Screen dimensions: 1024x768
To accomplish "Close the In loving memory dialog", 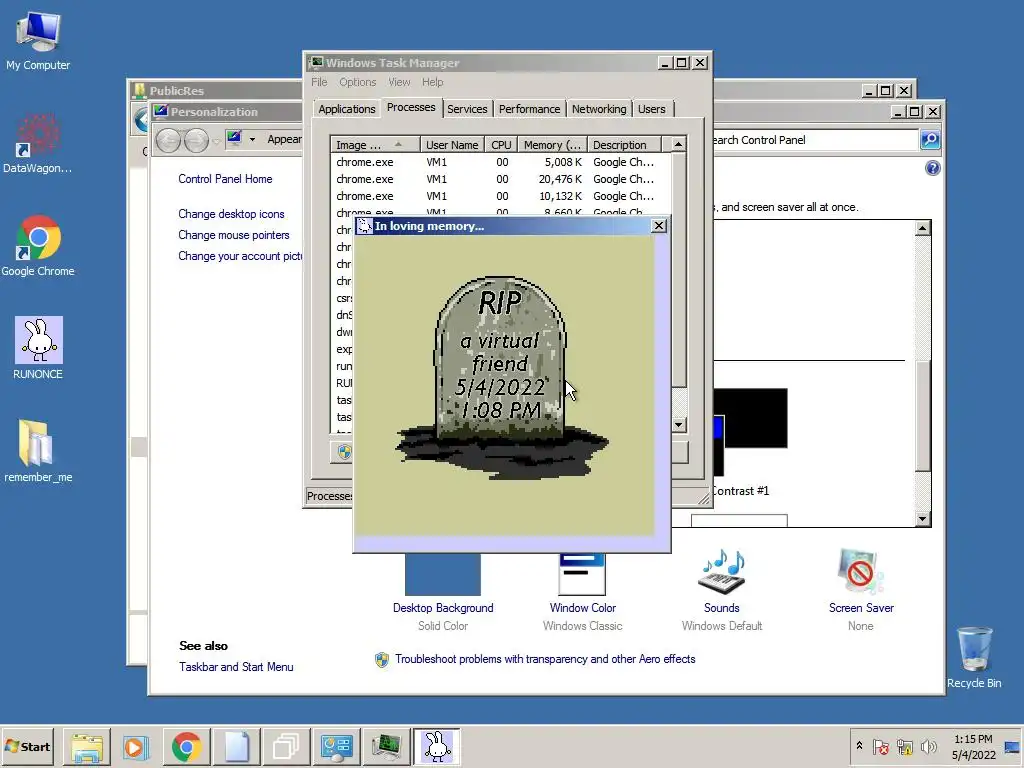I will pyautogui.click(x=659, y=225).
